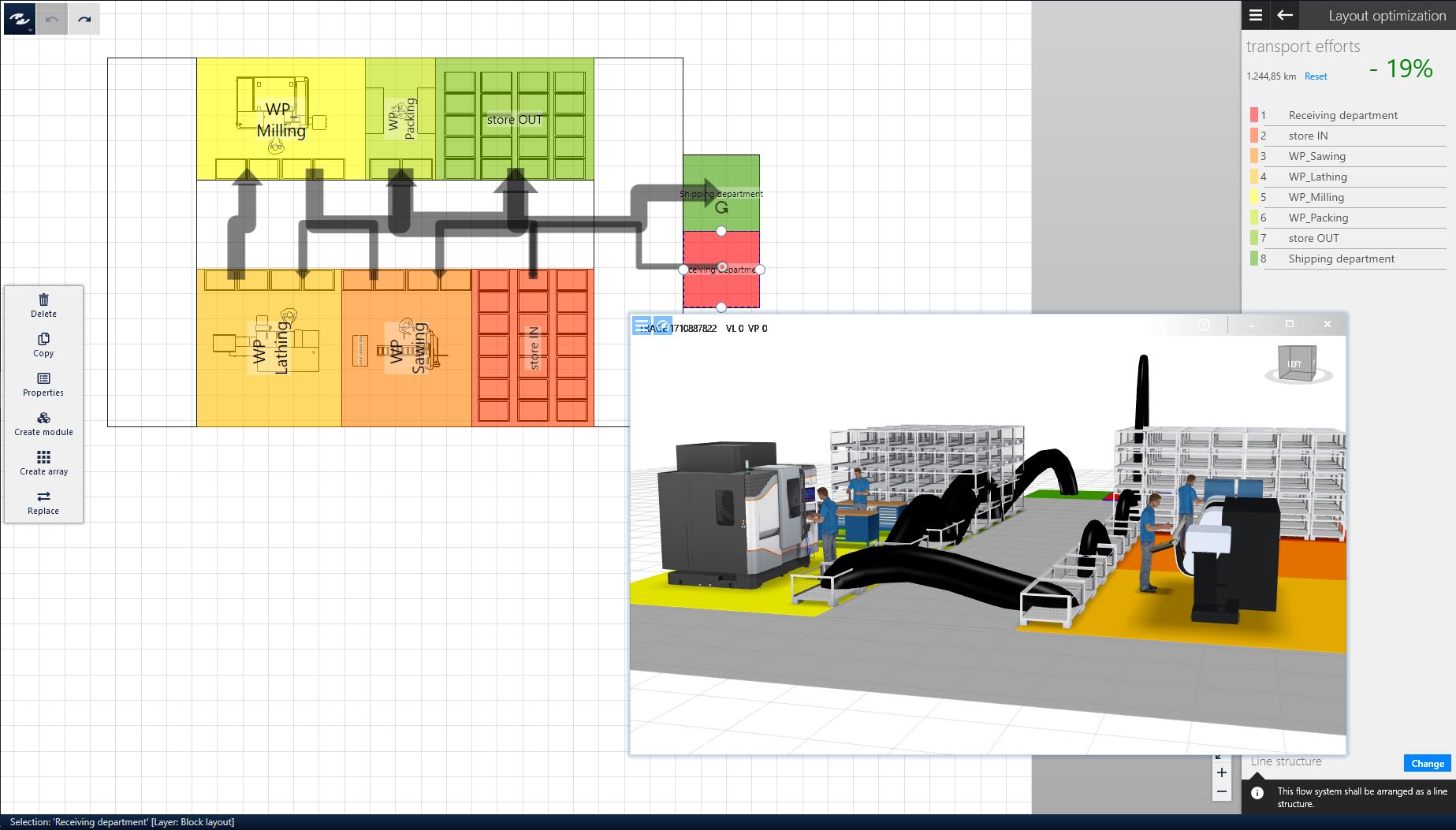The height and width of the screenshot is (830, 1456).
Task: Click the red swatch beside Receiving department
Action: [1253, 115]
